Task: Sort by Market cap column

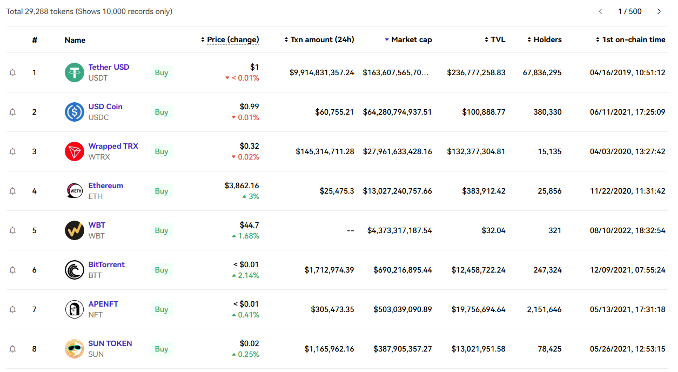Action: 408,39
